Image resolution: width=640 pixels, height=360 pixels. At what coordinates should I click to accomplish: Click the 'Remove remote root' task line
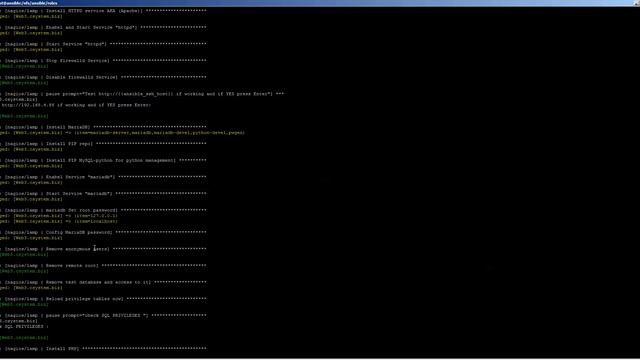pos(103,266)
